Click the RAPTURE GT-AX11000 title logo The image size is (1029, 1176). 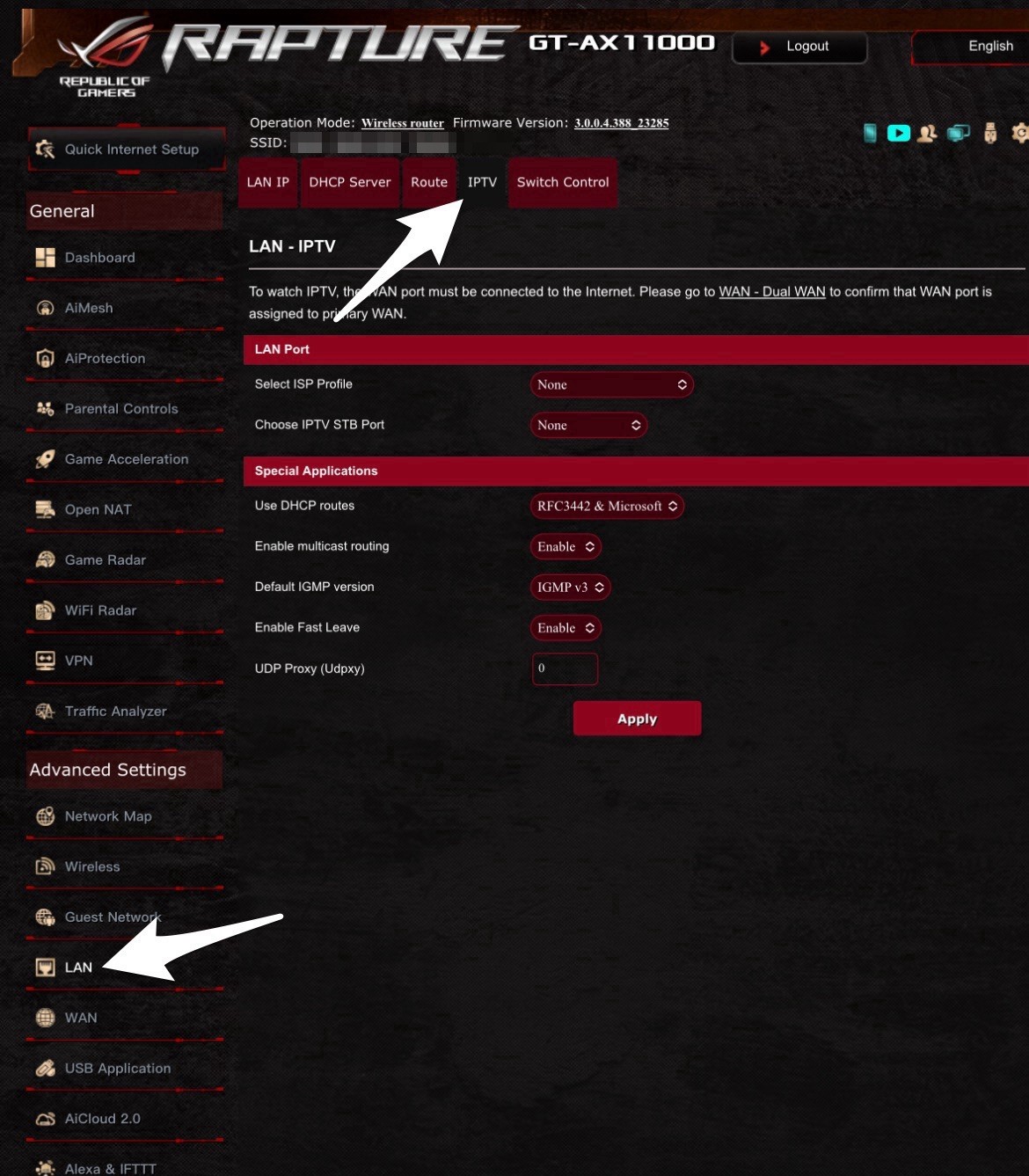coord(440,44)
